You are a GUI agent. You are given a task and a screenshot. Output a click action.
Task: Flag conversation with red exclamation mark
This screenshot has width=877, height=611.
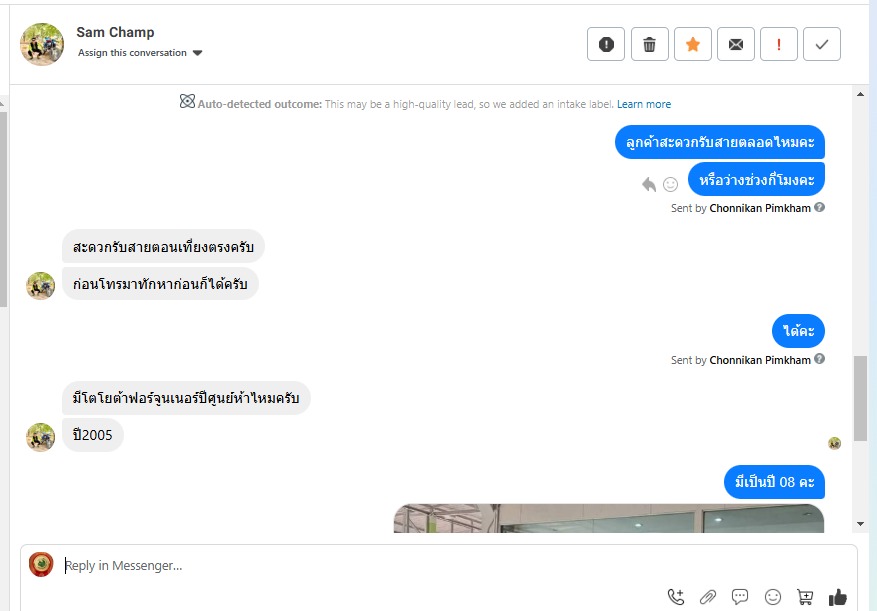[779, 44]
